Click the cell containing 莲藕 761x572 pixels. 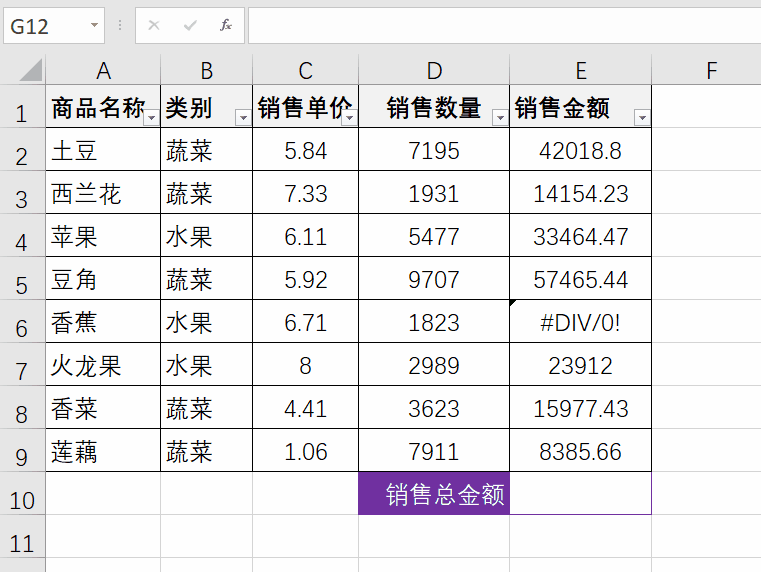click(103, 450)
